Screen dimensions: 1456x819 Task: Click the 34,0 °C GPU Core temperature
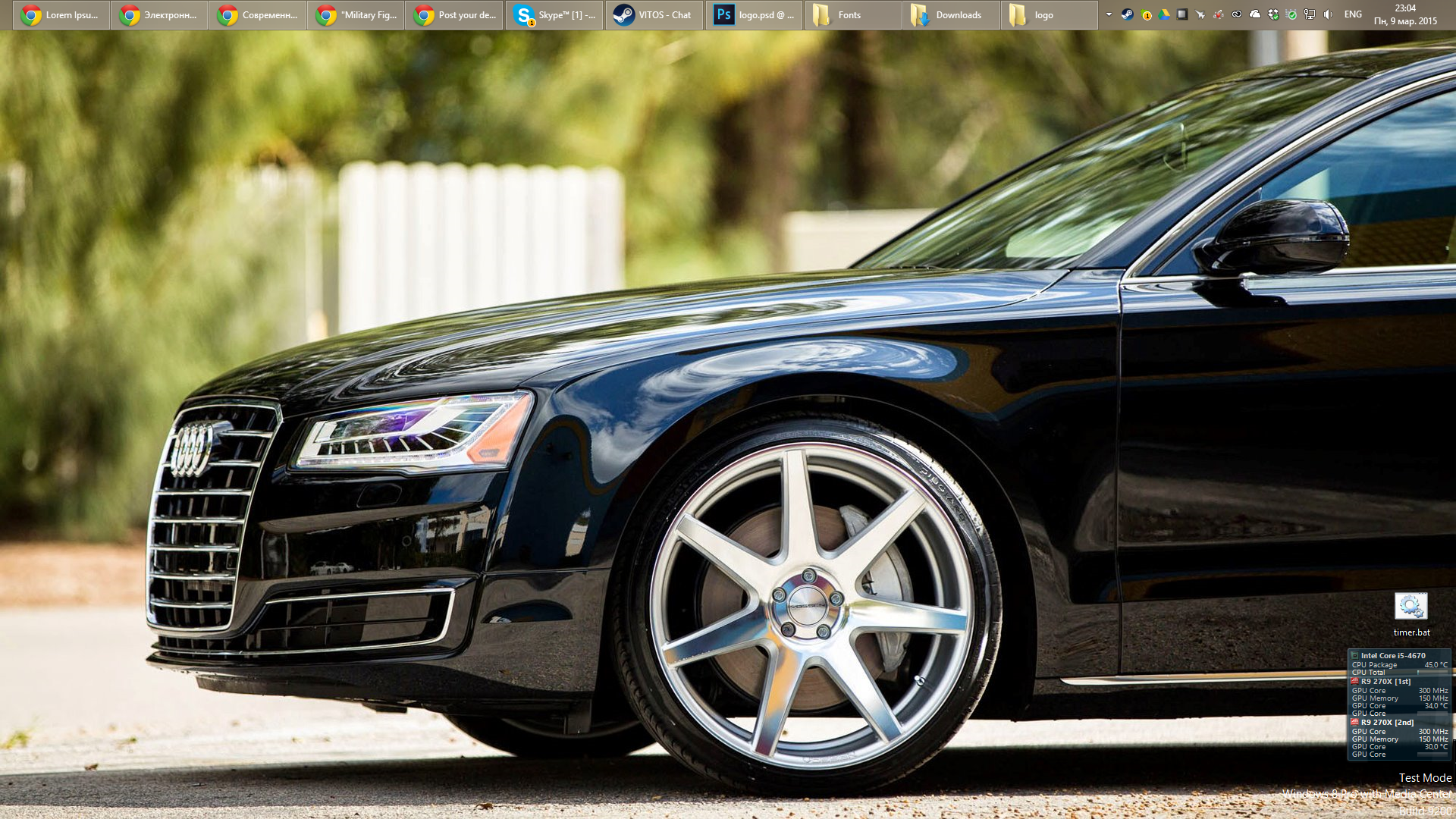(1436, 706)
